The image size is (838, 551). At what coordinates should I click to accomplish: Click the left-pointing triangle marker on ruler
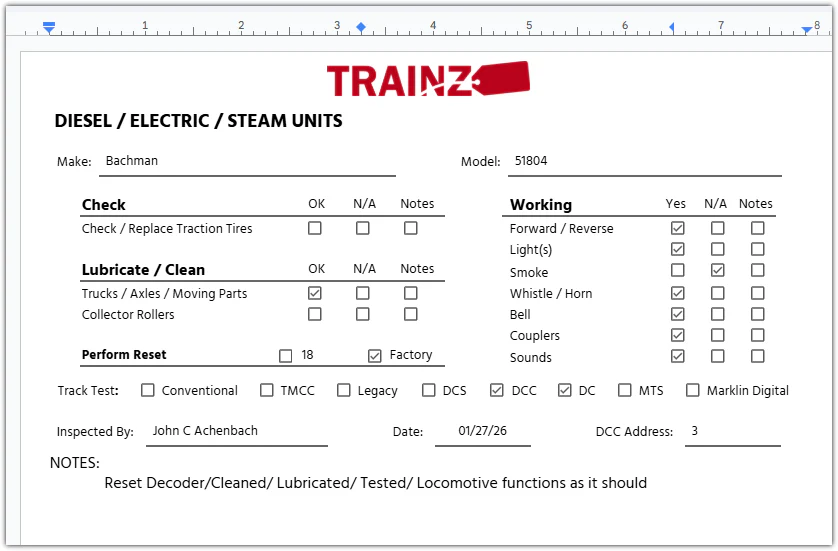point(671,27)
